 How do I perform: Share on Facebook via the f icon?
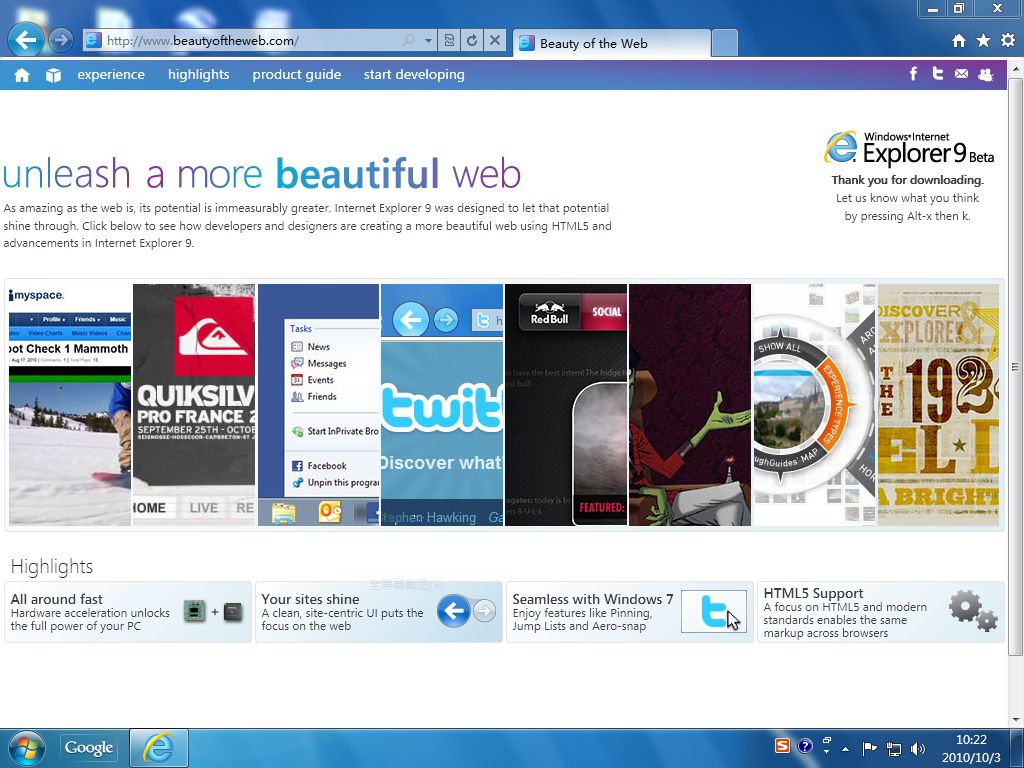(x=913, y=74)
